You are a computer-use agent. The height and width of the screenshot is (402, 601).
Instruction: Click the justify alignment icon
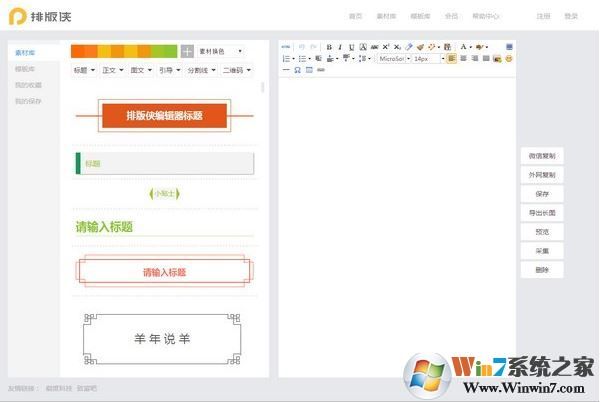coord(486,59)
